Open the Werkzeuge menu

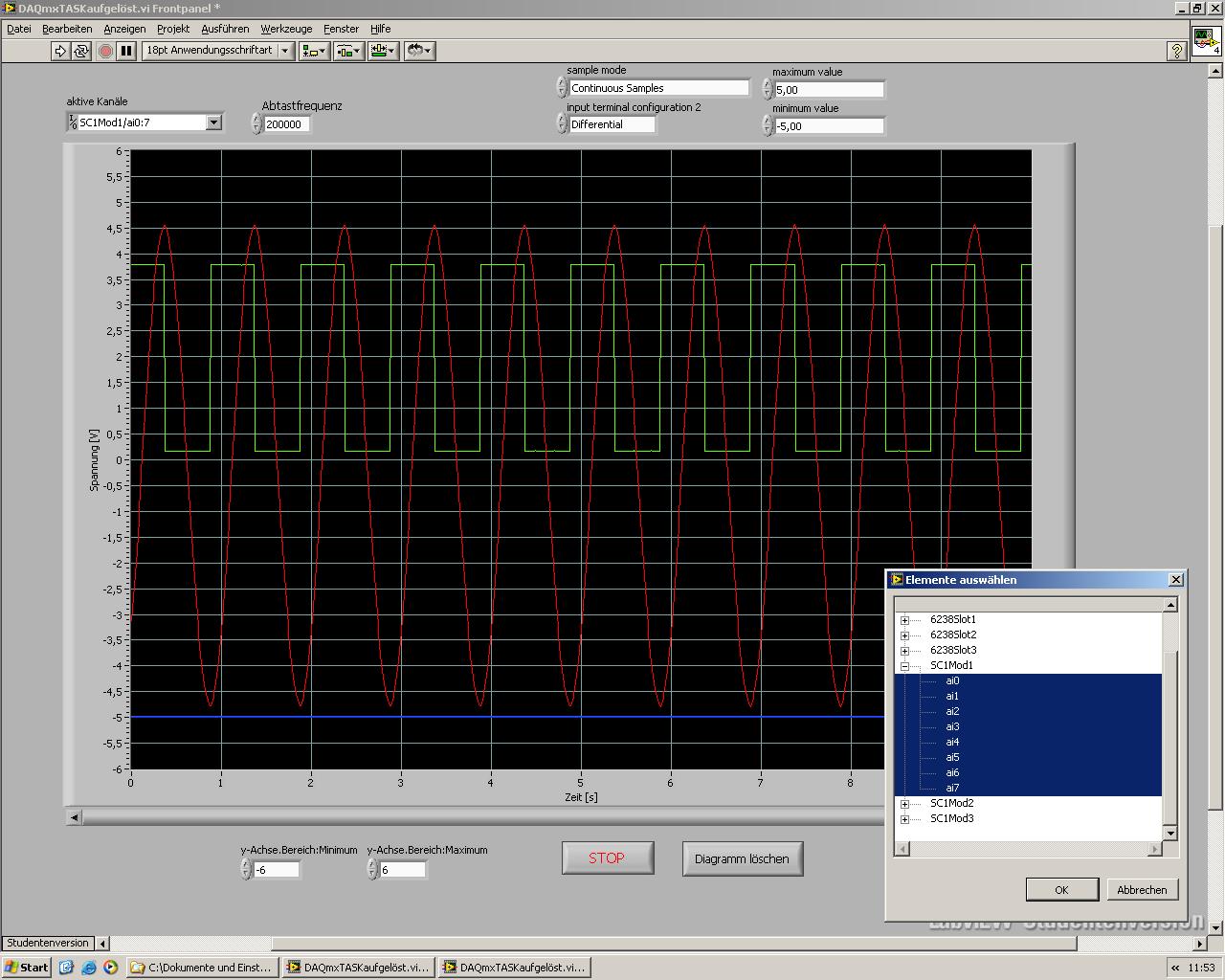286,29
